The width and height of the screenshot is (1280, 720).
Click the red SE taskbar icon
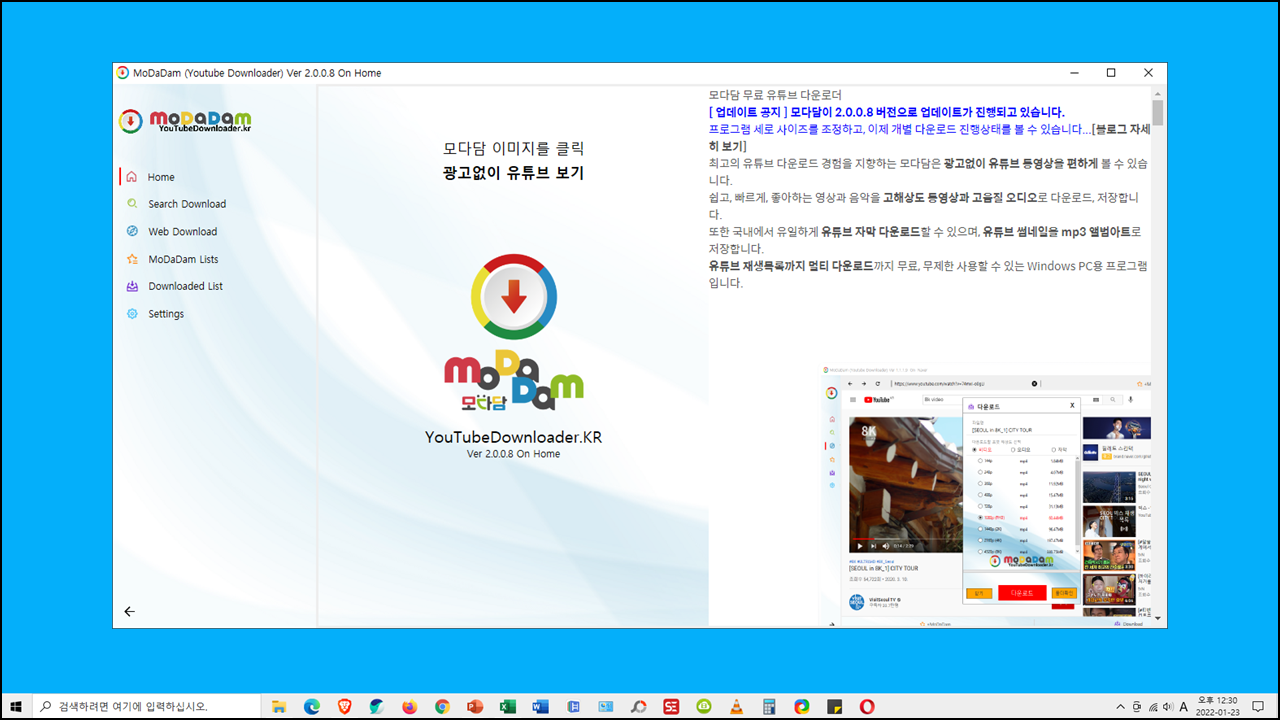(671, 706)
